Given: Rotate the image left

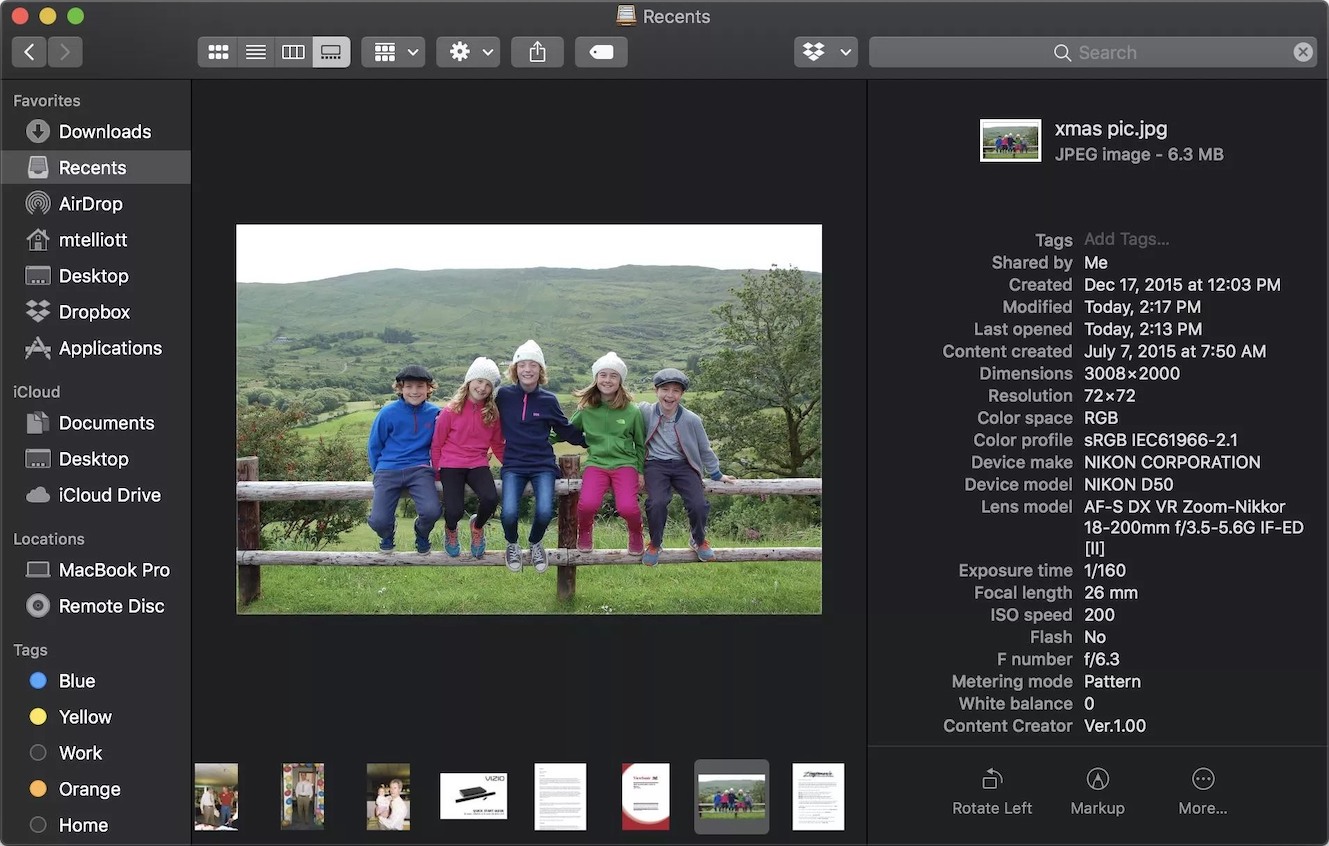Looking at the screenshot, I should (x=991, y=791).
